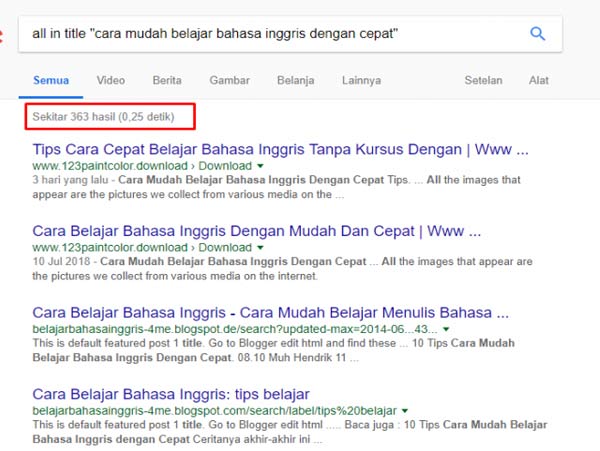Open the Setelan menu

483,80
